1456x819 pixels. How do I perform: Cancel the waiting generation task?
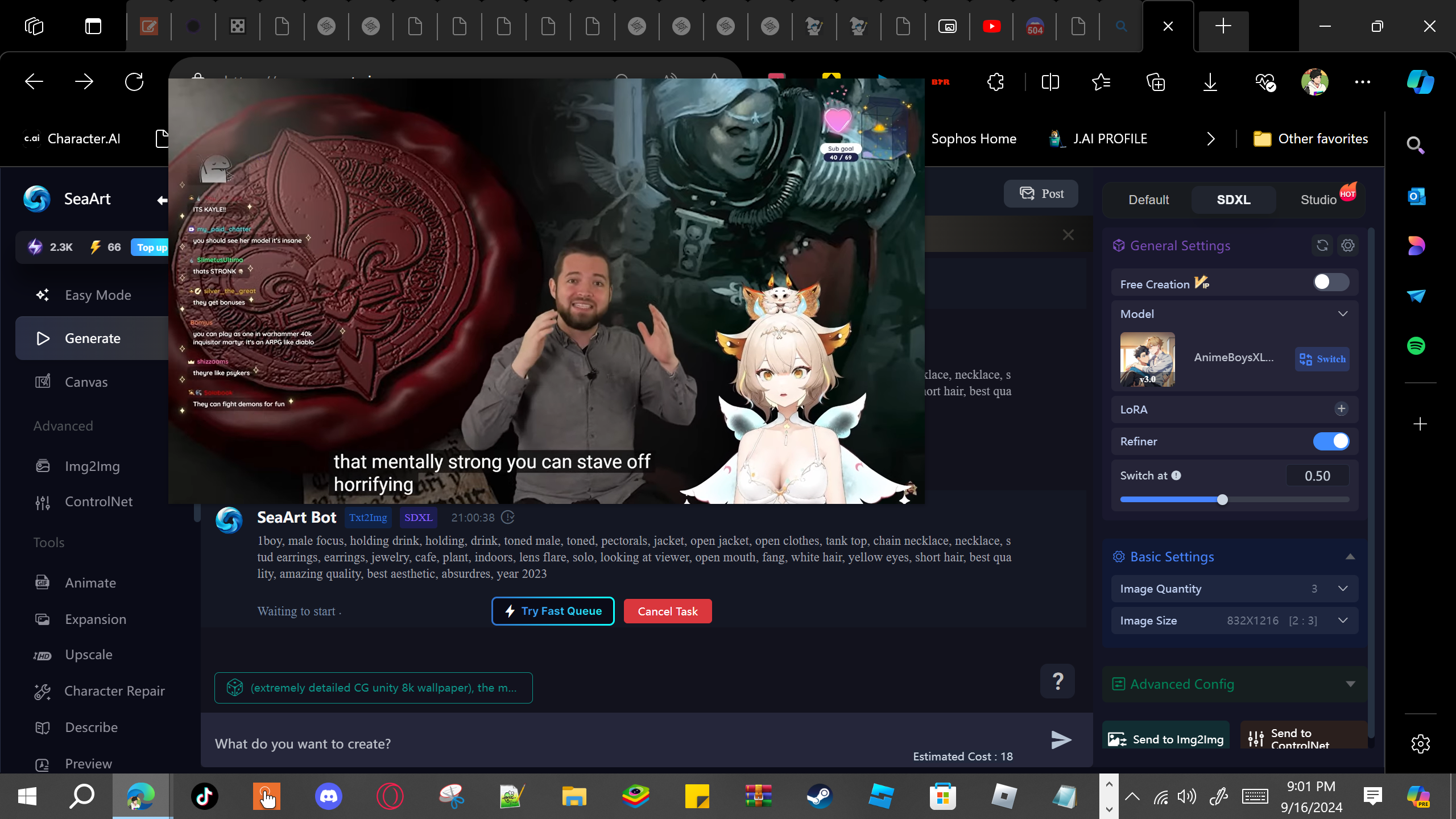668,611
